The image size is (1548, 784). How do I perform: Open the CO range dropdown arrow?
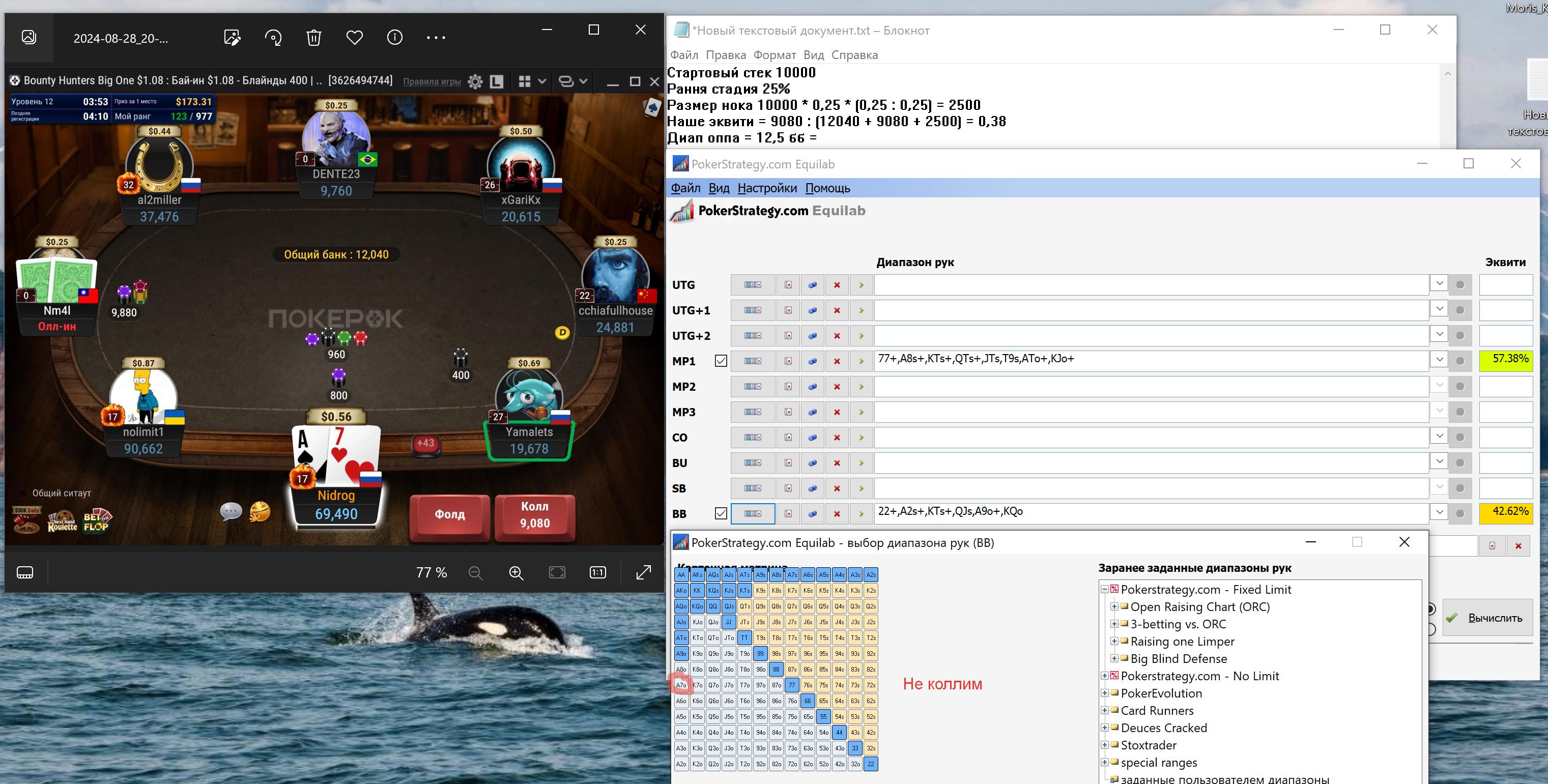pyautogui.click(x=1439, y=435)
